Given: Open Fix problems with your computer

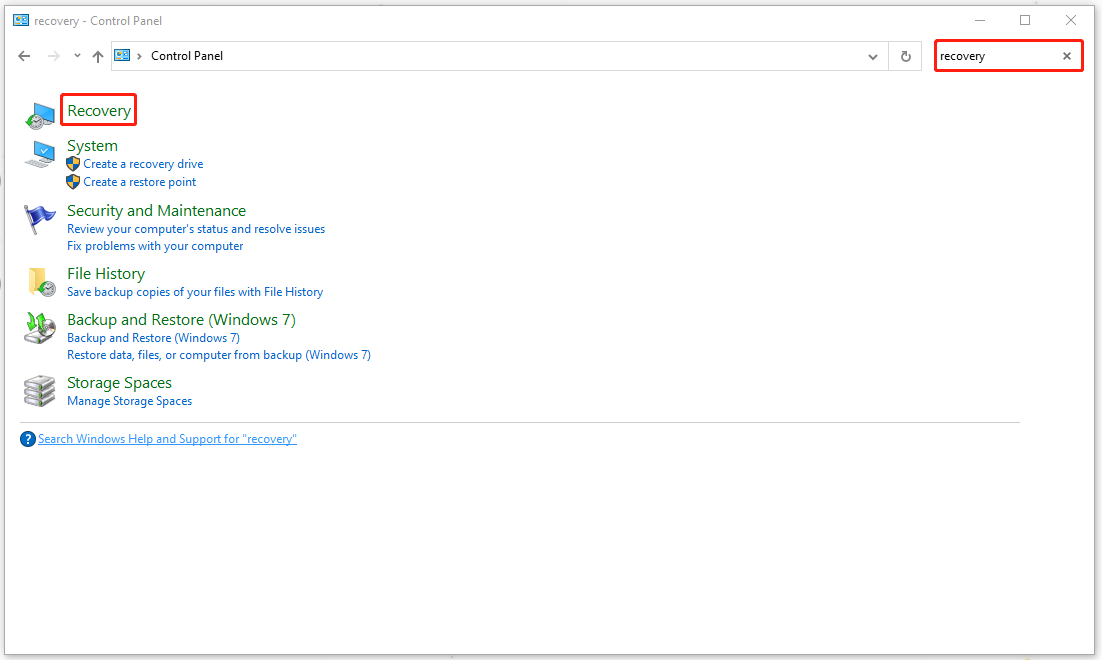Looking at the screenshot, I should [x=155, y=246].
